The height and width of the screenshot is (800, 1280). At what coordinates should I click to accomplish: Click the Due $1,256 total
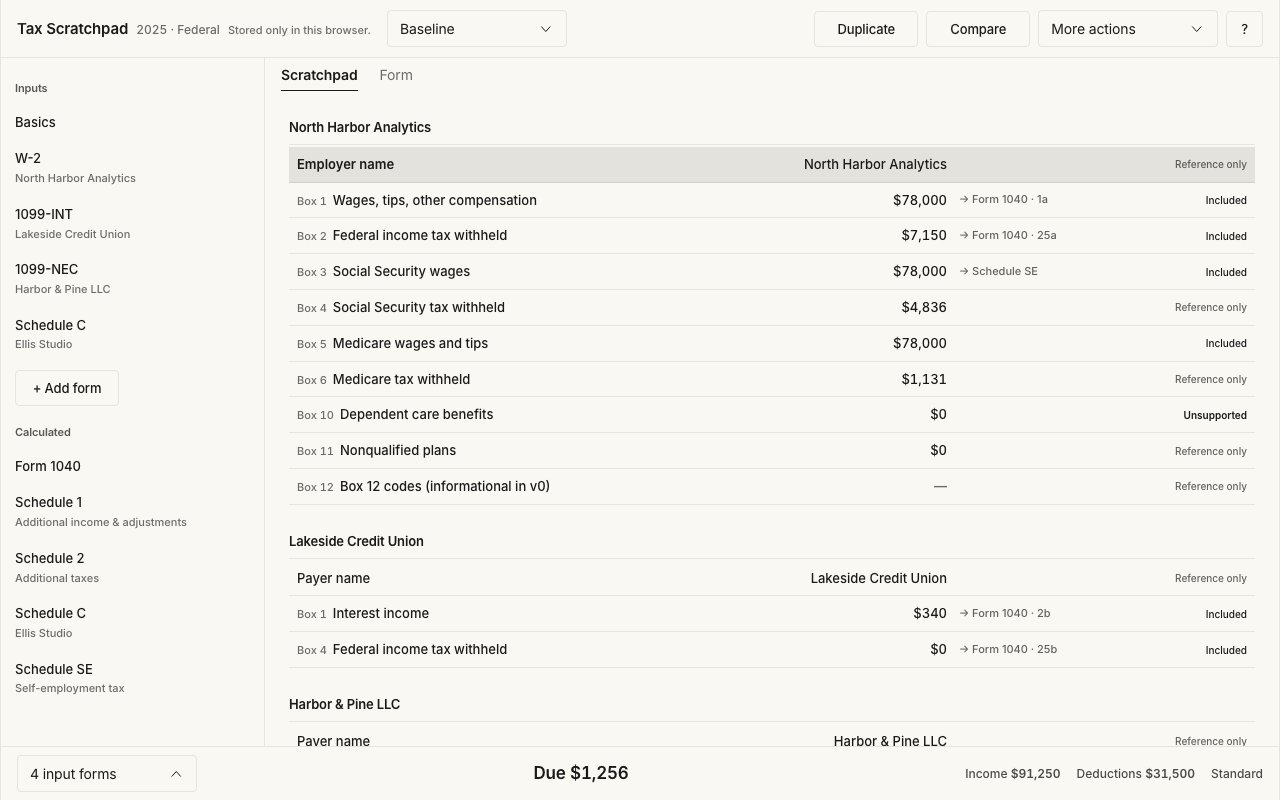coord(581,773)
